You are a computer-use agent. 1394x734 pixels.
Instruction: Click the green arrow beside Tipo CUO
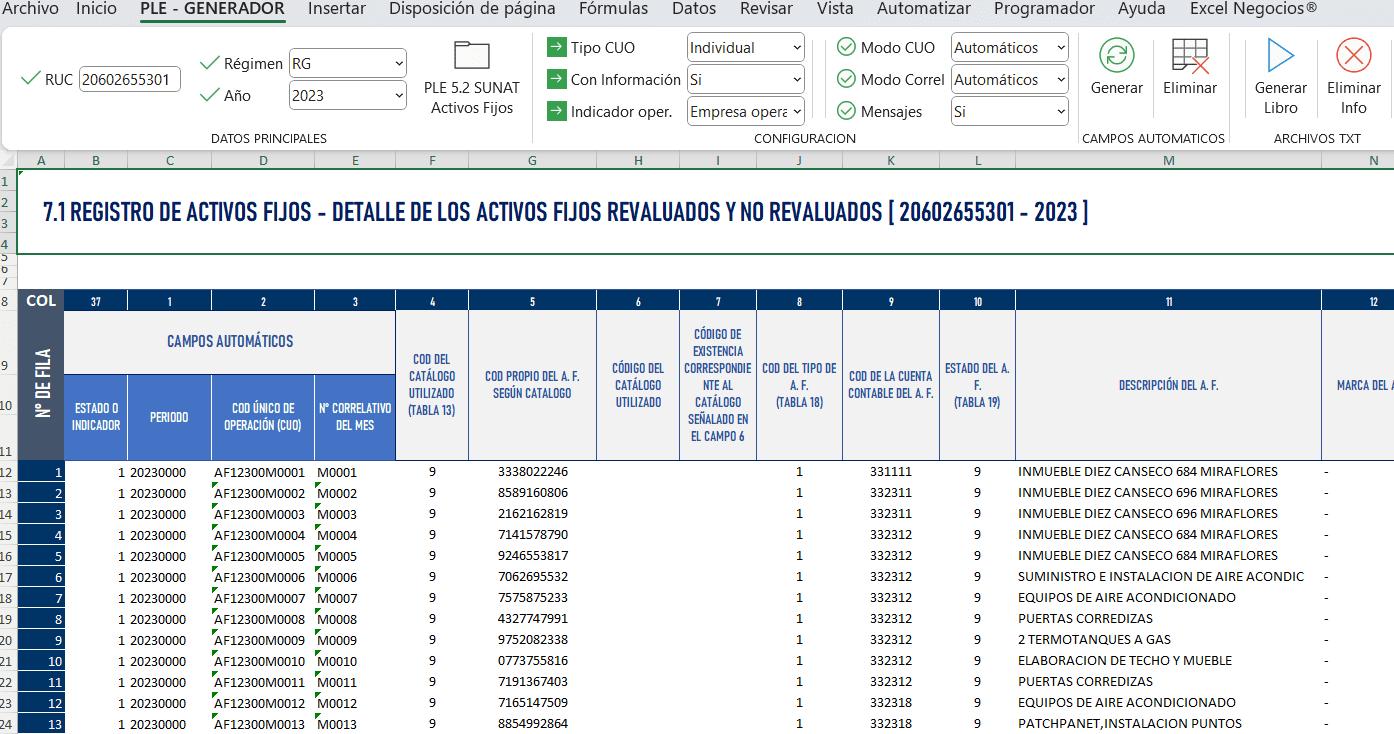(x=556, y=48)
